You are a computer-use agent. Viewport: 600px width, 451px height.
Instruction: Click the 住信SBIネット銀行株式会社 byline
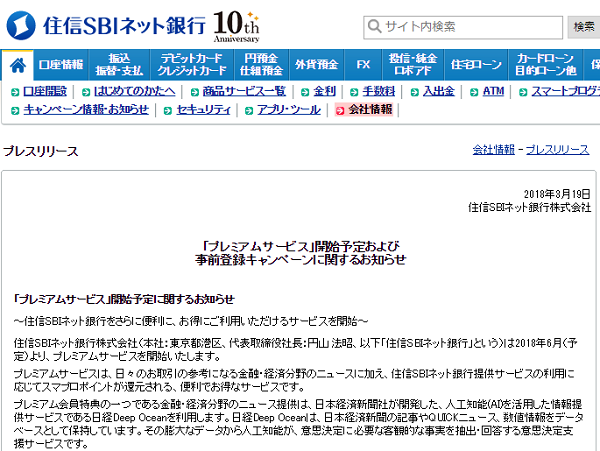tap(530, 208)
